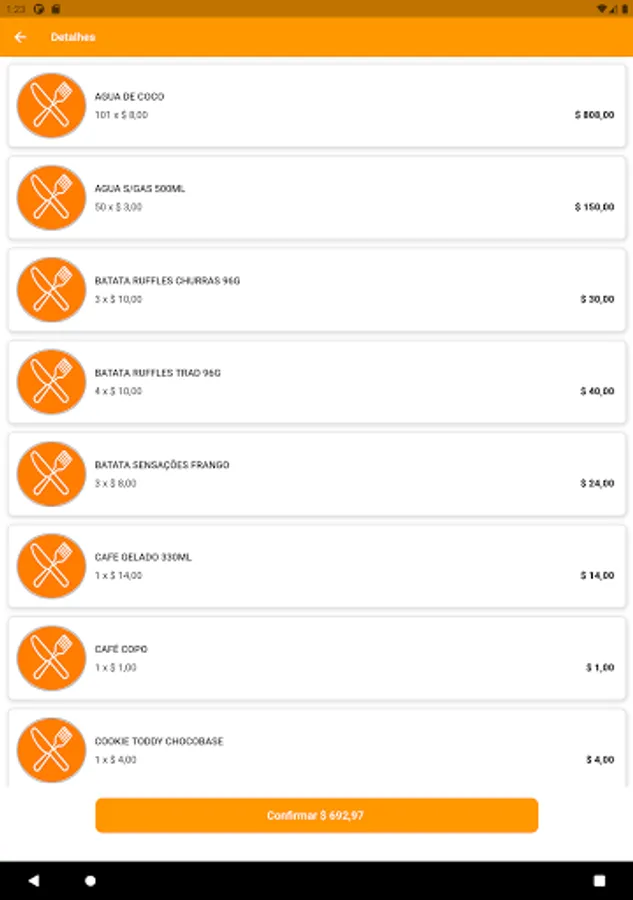The image size is (633, 900).
Task: Select the COOKIE TODDY CHOCOBASE item title
Action: tap(159, 741)
